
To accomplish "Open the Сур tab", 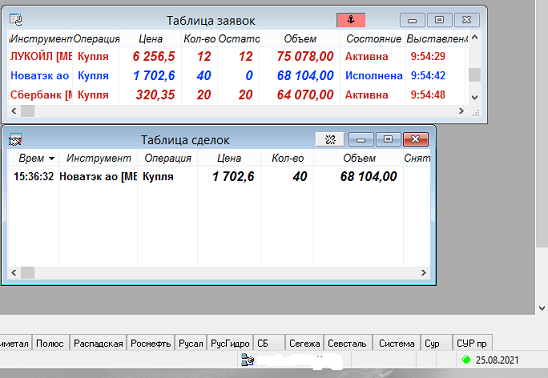I will [x=436, y=343].
